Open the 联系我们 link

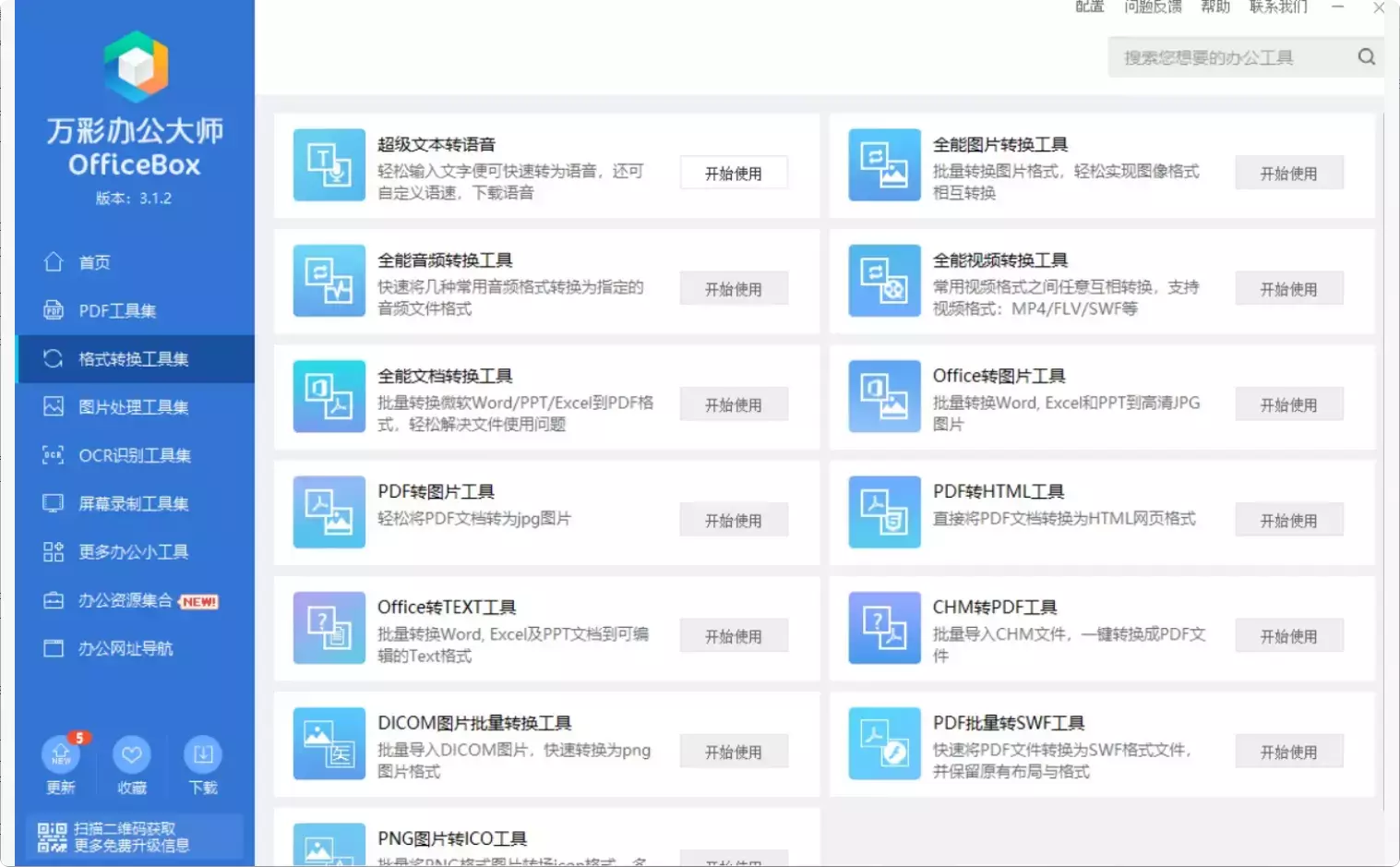click(1278, 7)
